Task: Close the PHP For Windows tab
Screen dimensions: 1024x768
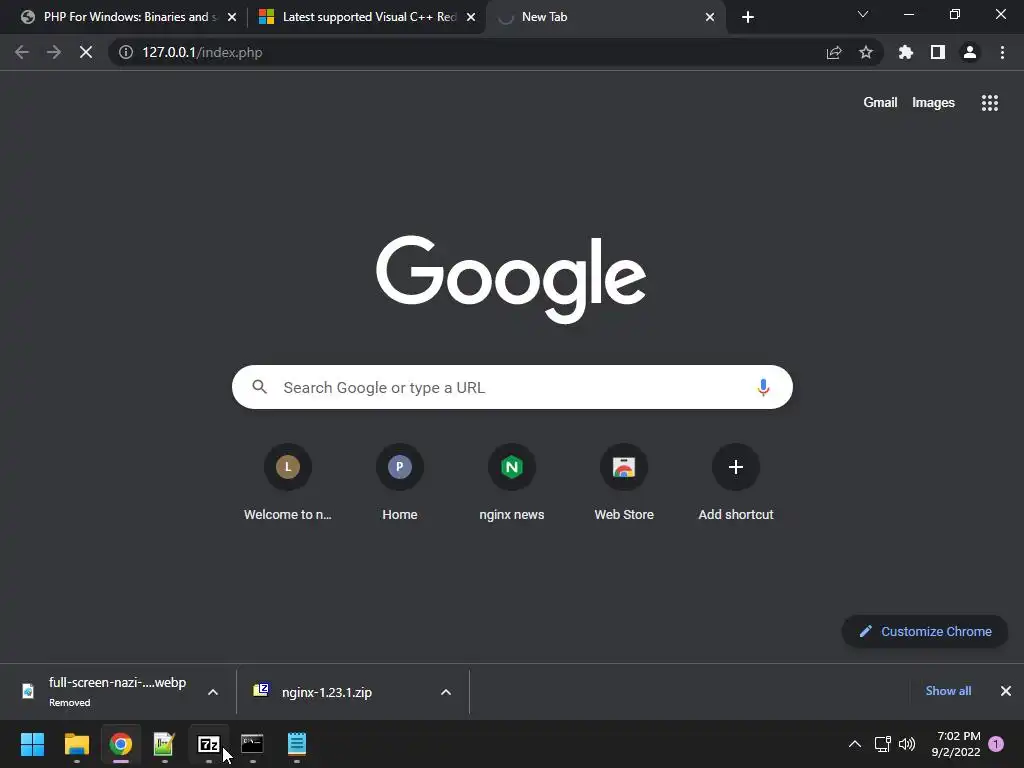Action: pyautogui.click(x=232, y=18)
